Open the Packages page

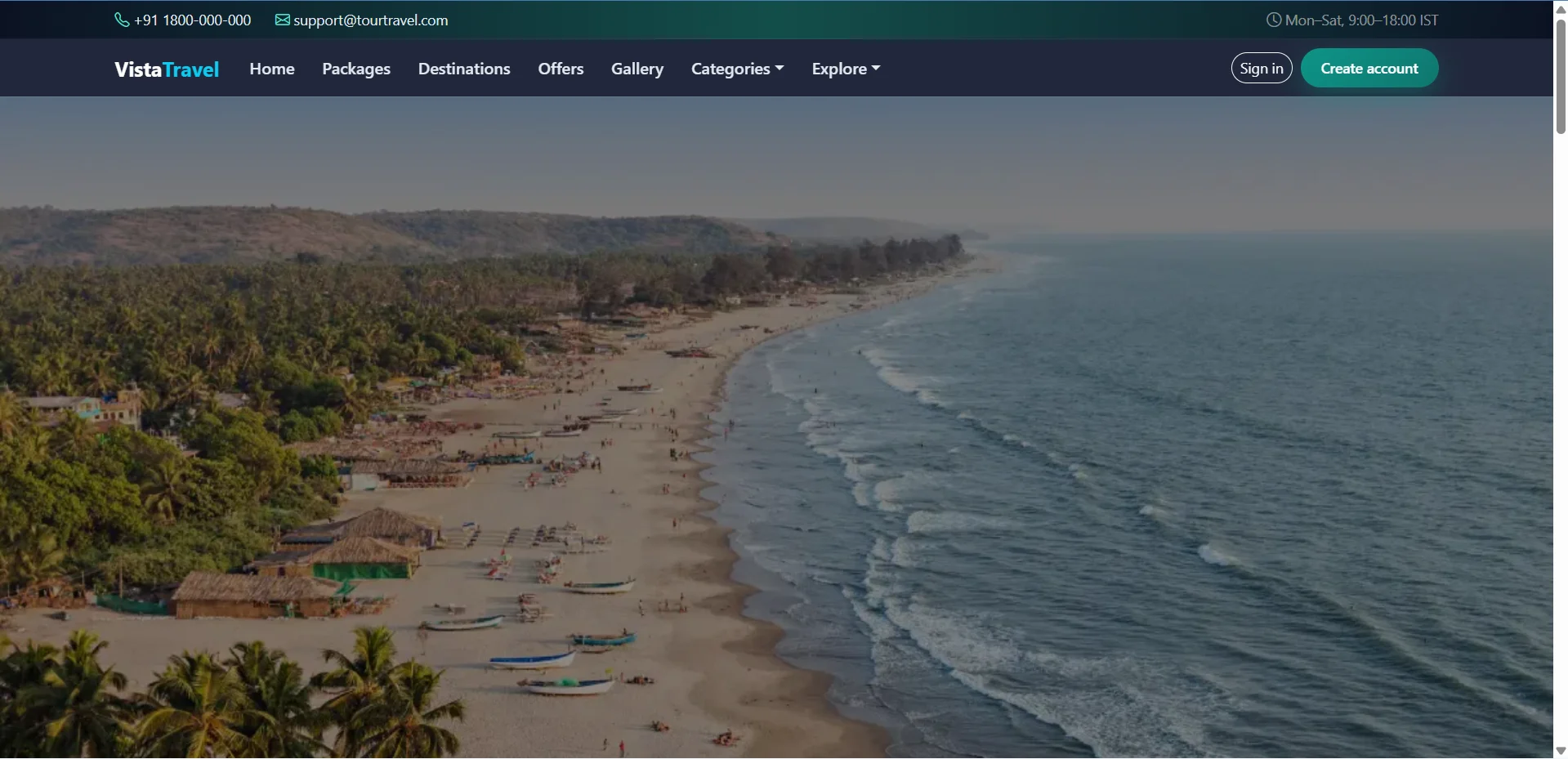(356, 69)
